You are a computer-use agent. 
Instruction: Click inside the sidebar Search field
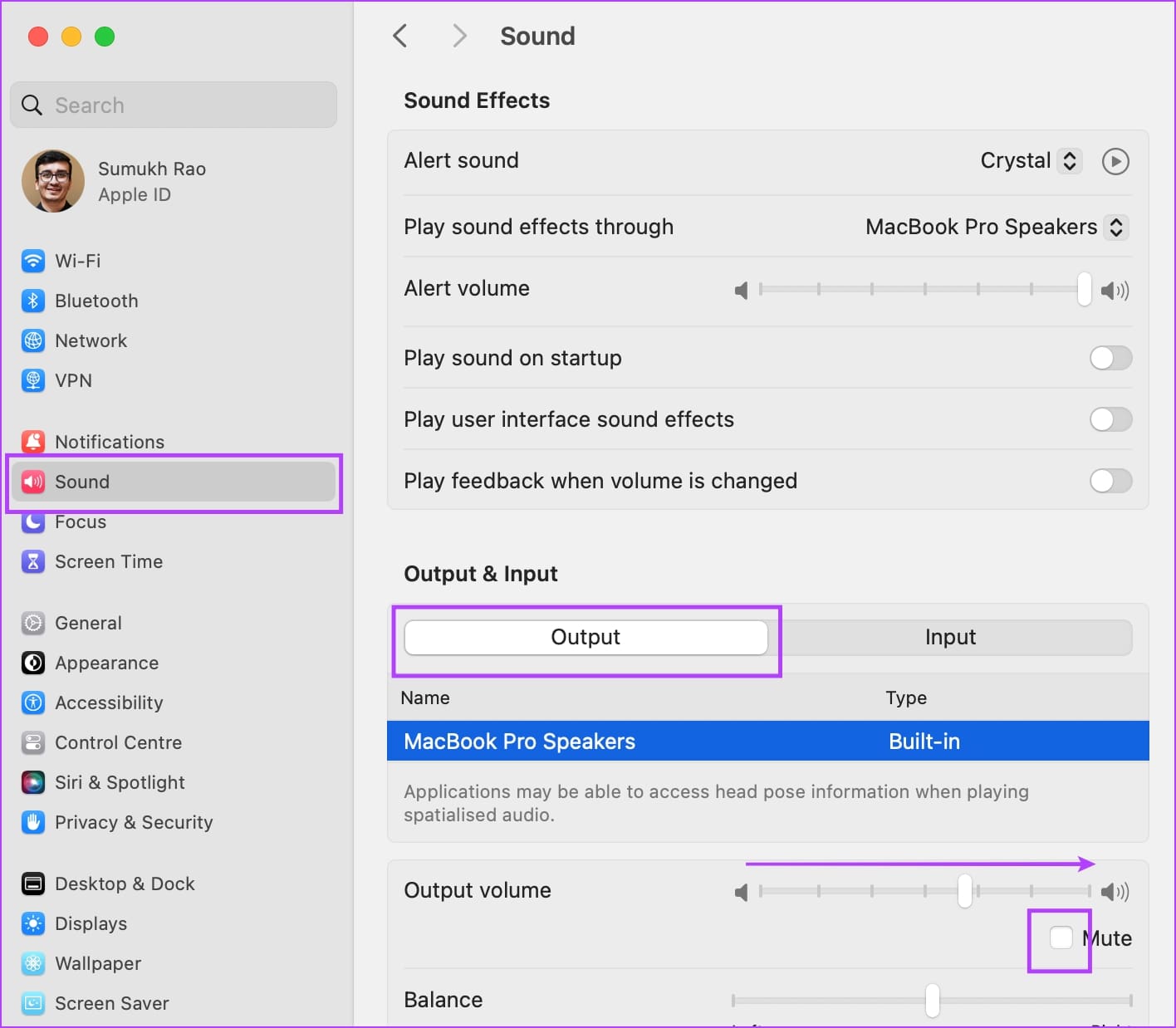click(x=173, y=105)
